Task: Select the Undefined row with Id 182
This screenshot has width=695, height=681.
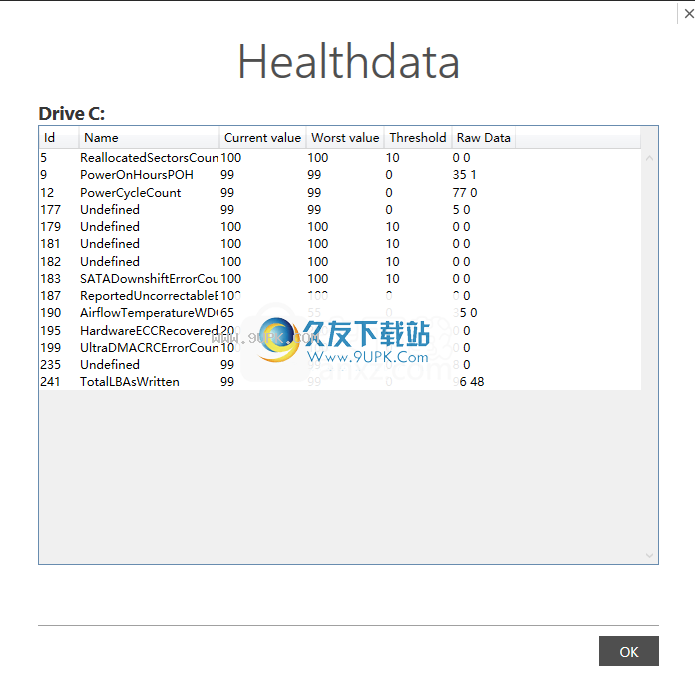Action: coord(340,262)
